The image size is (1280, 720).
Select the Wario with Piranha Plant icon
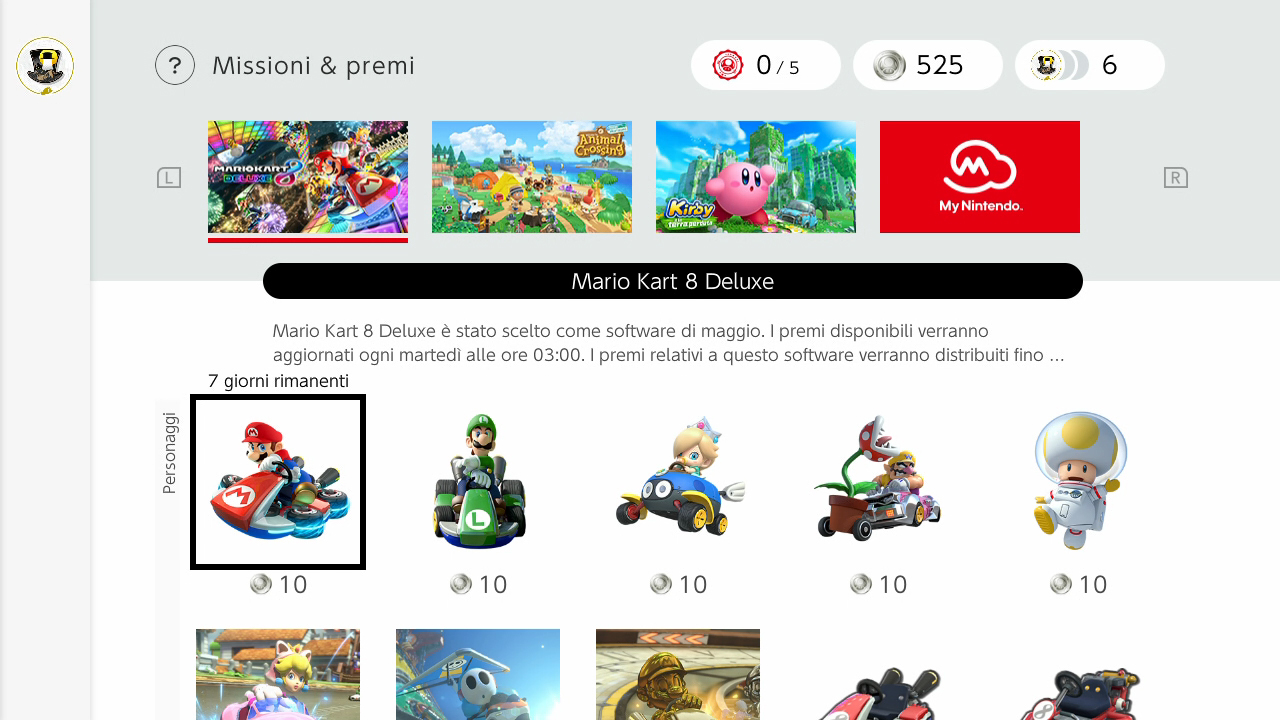click(x=878, y=482)
